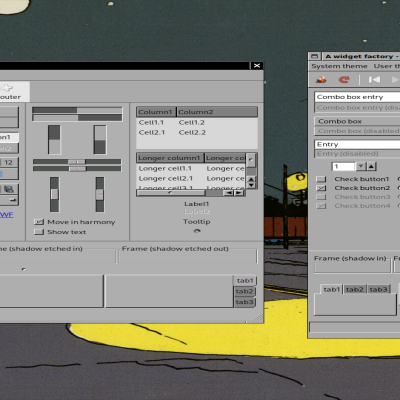Screen dimensions: 400x400
Task: Increase spin value with the up arrow
Action: coord(371,166)
